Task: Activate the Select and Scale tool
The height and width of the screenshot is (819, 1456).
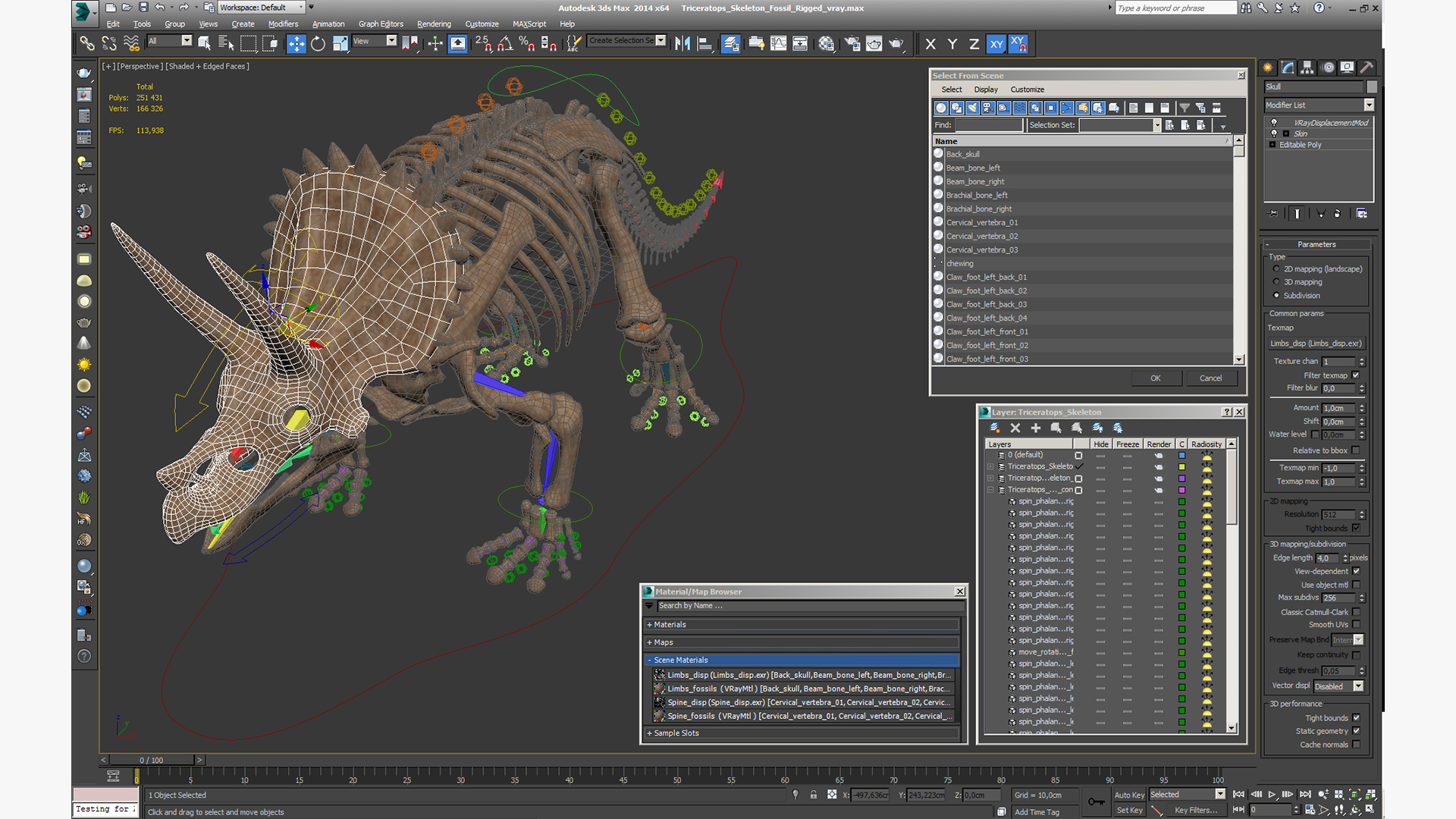Action: [x=340, y=44]
